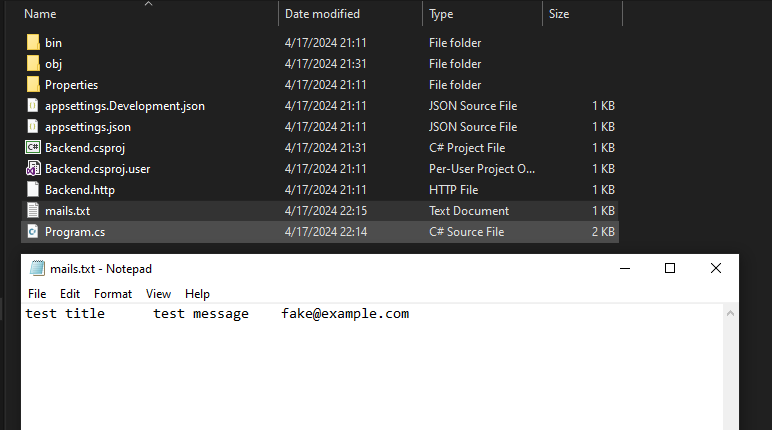Screen dimensions: 772x430
Task: Open the Notepad Help menu
Action: click(197, 294)
